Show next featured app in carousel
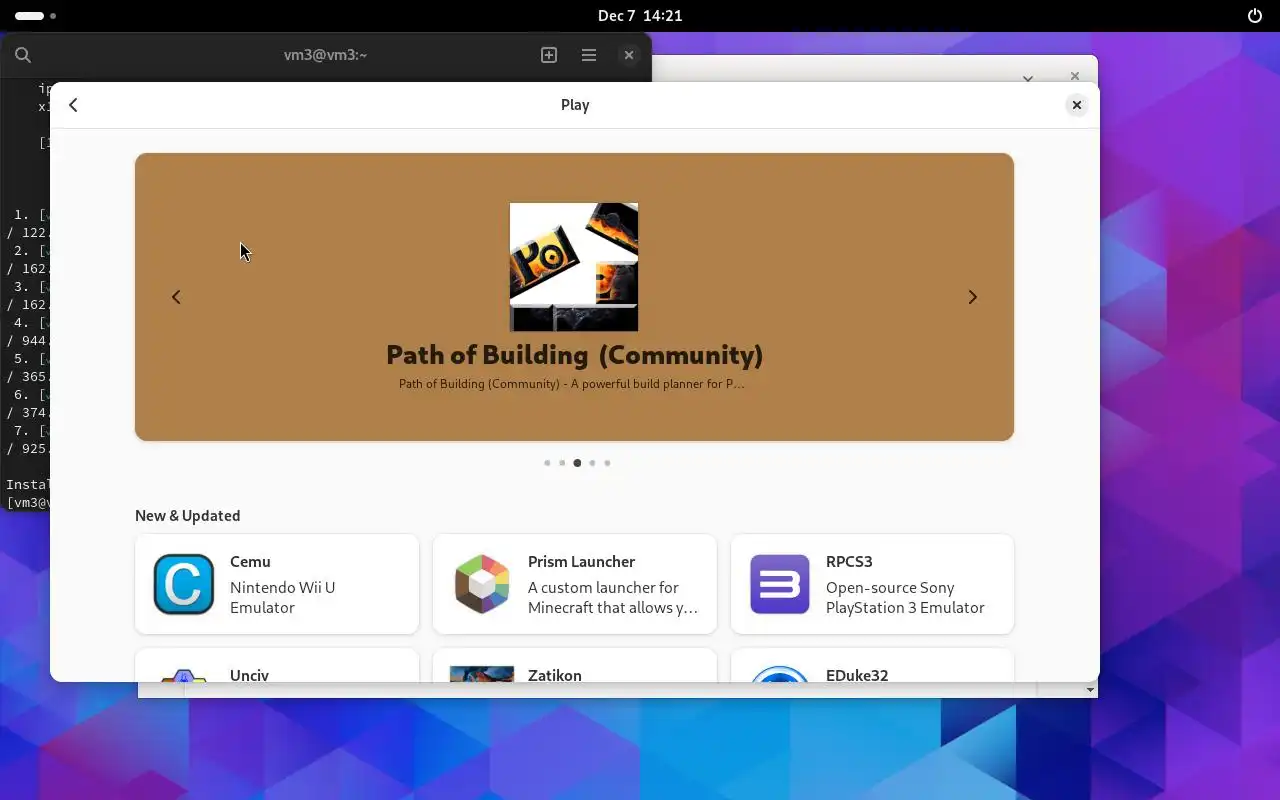Image resolution: width=1280 pixels, height=800 pixels. click(x=972, y=297)
